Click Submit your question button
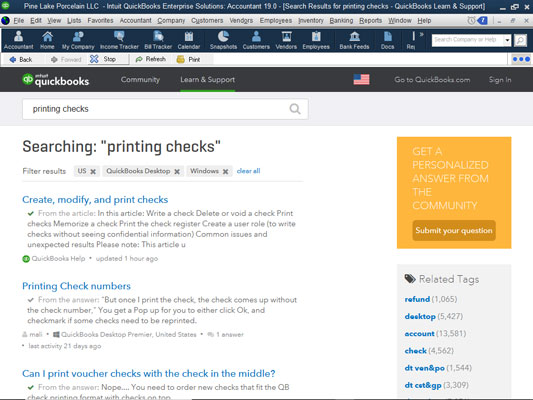533x400 pixels. pyautogui.click(x=454, y=230)
